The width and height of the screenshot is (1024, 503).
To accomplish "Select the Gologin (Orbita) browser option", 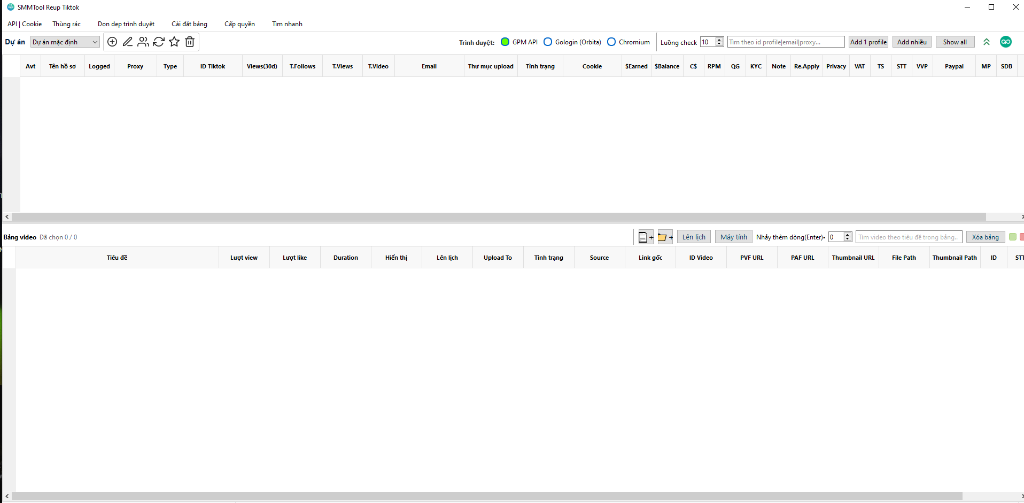I will [572, 42].
